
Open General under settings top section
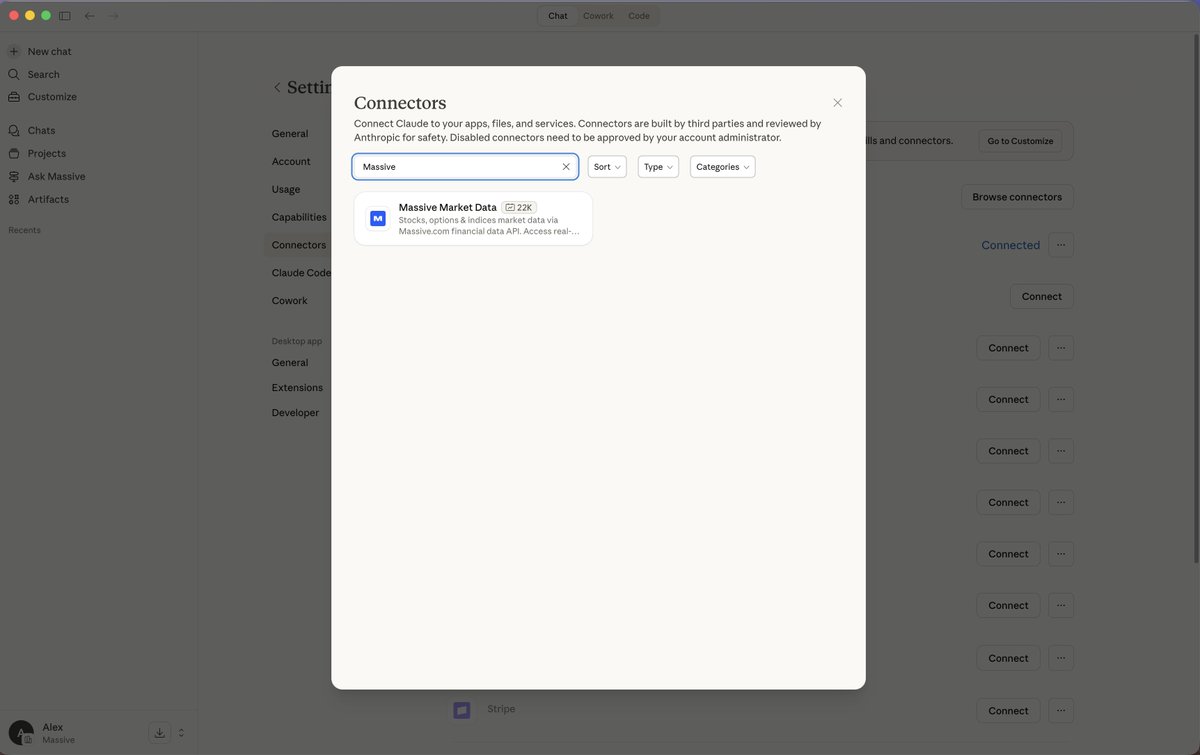coord(290,134)
